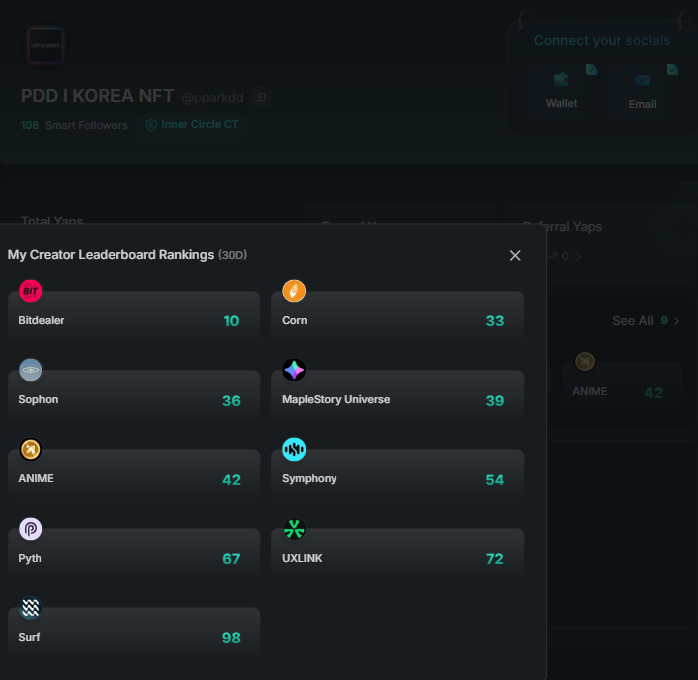Click the Total Yaps label
This screenshot has height=680, width=698.
click(x=52, y=219)
